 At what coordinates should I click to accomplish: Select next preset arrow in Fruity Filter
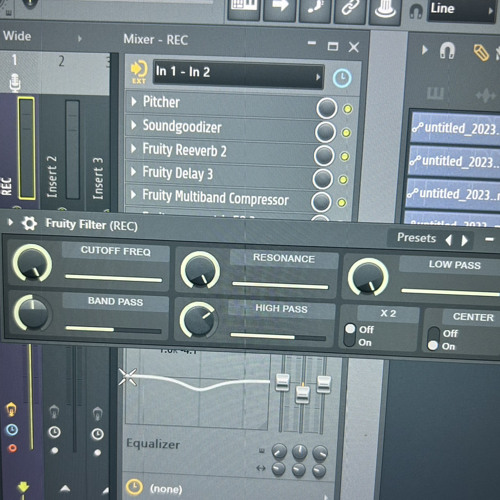(x=465, y=241)
